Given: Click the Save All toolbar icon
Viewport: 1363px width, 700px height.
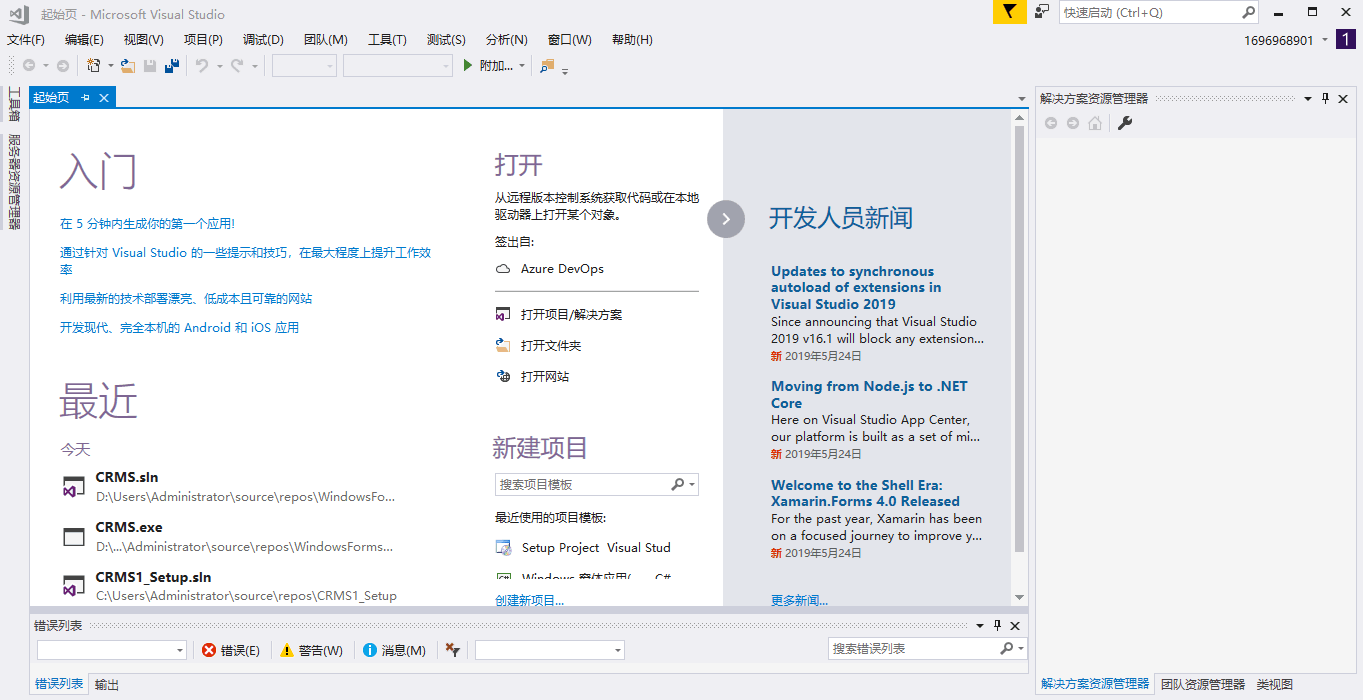Looking at the screenshot, I should pyautogui.click(x=172, y=66).
